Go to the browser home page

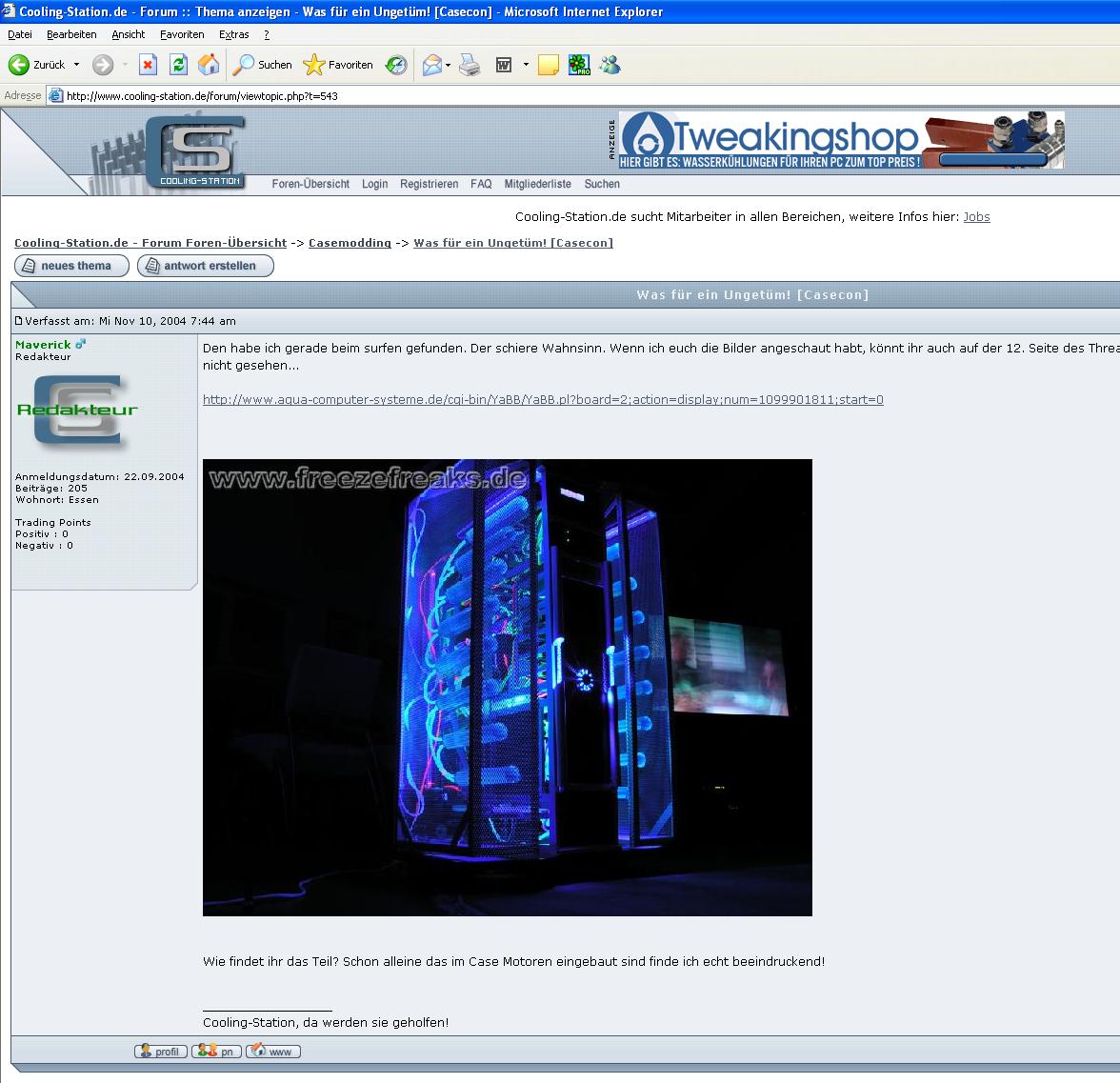coord(209,65)
